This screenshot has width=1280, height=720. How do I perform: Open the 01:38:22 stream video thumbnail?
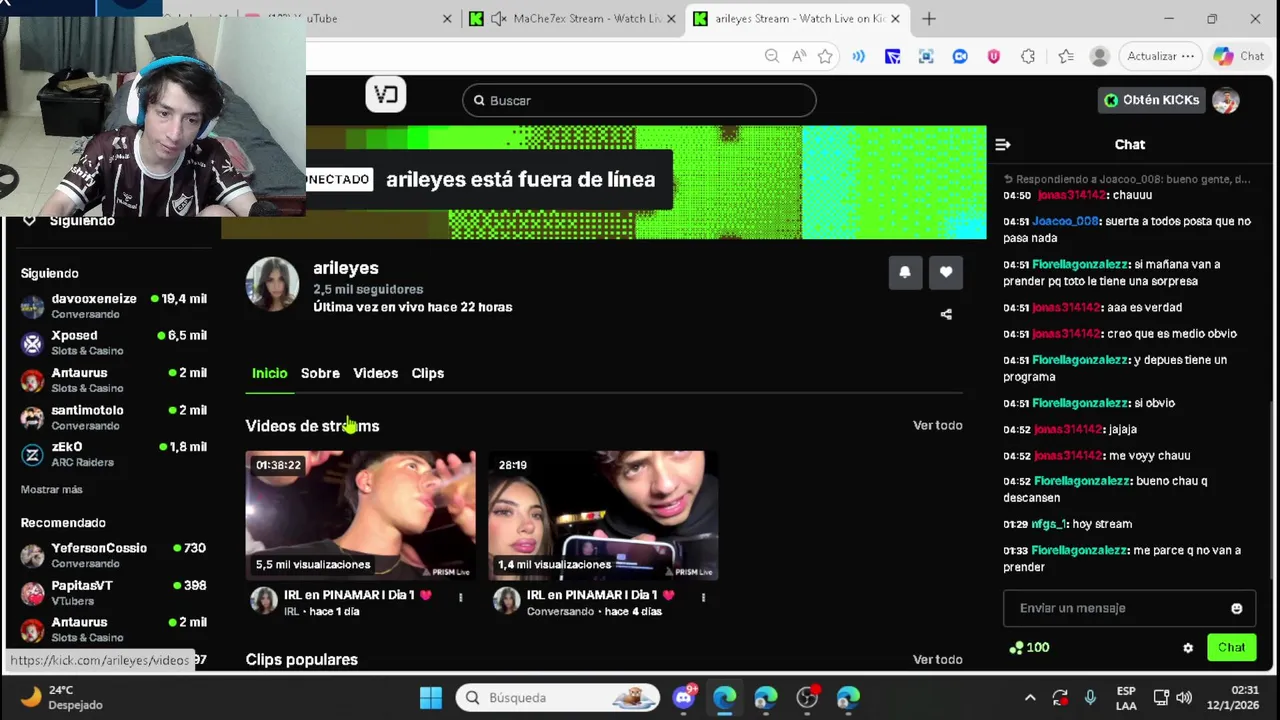click(x=361, y=515)
